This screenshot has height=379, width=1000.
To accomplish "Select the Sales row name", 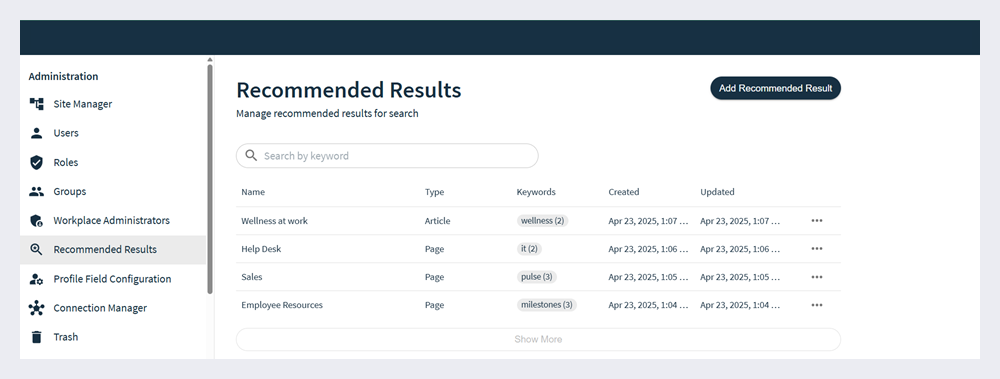I will pos(252,277).
